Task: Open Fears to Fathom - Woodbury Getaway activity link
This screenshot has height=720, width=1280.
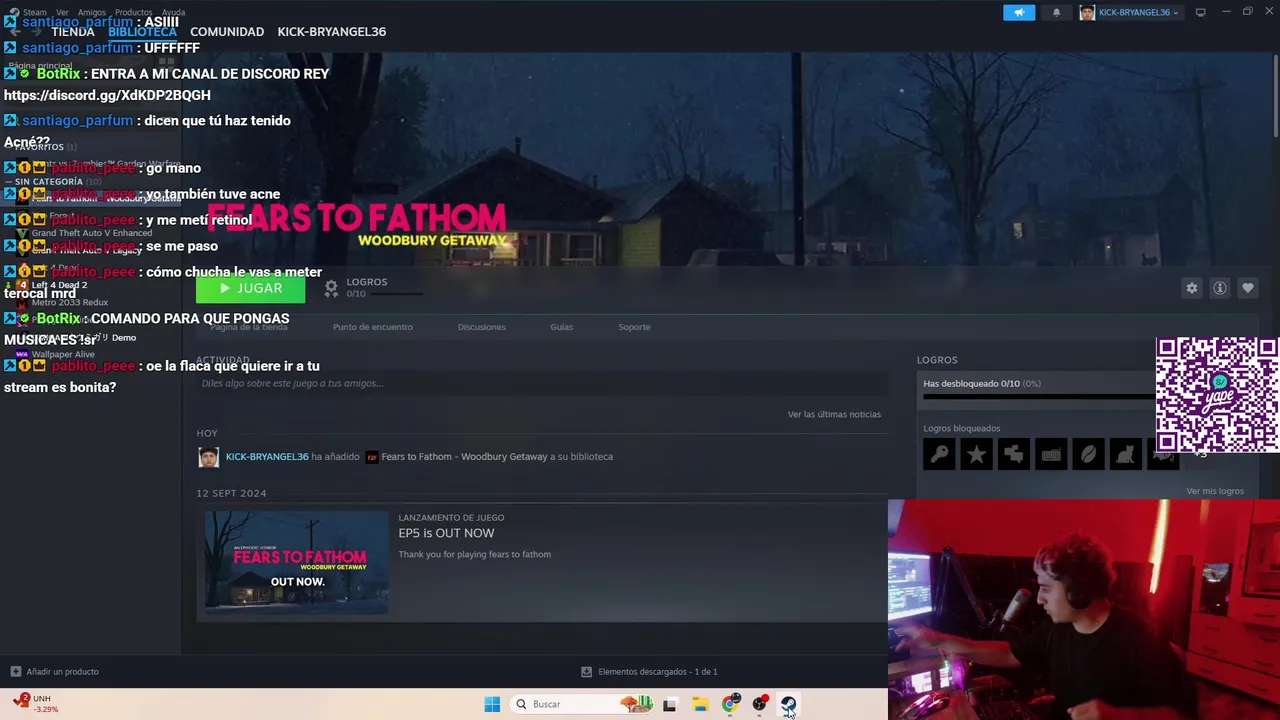Action: coord(464,457)
